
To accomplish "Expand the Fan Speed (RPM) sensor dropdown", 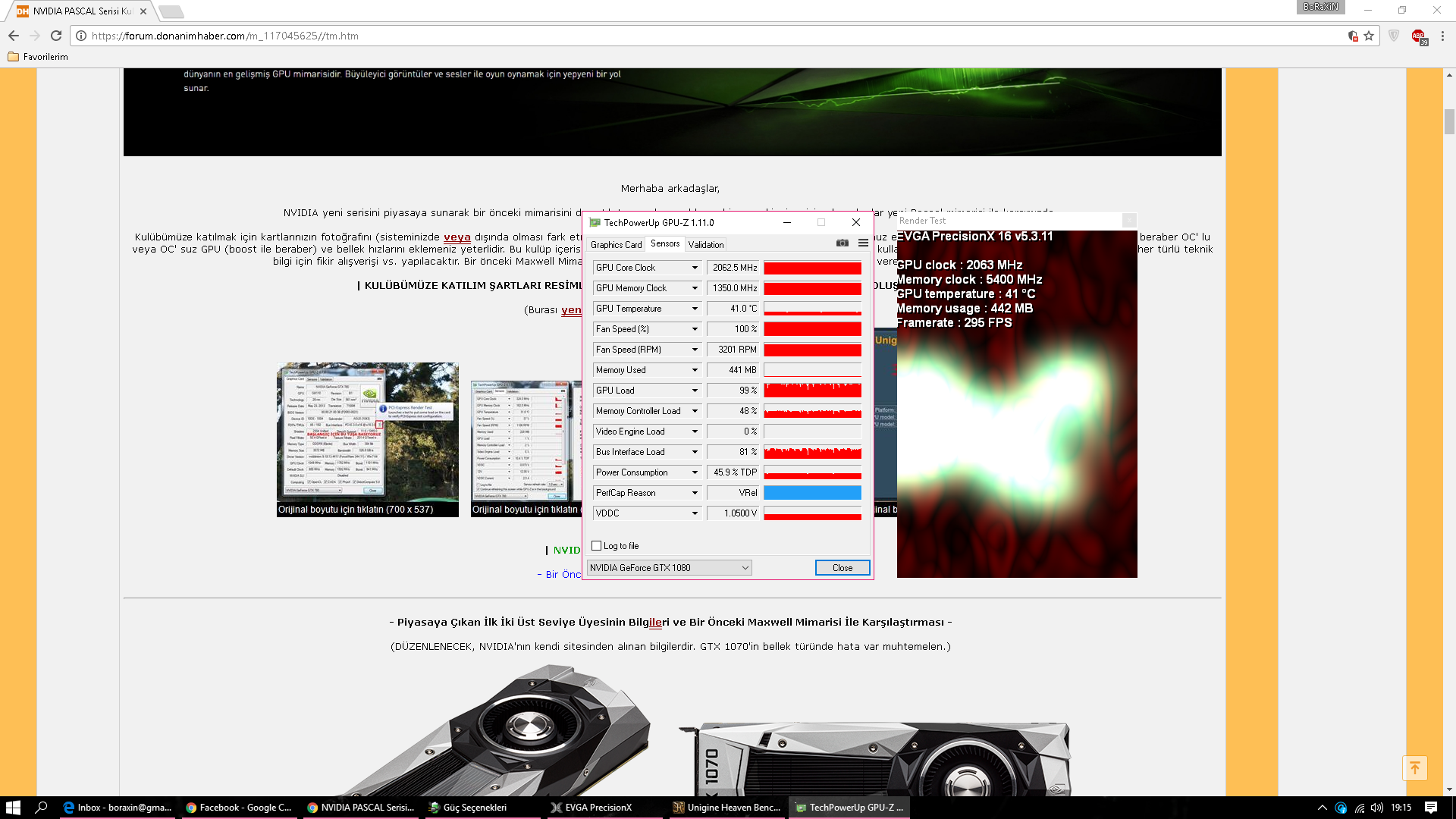I will point(695,350).
